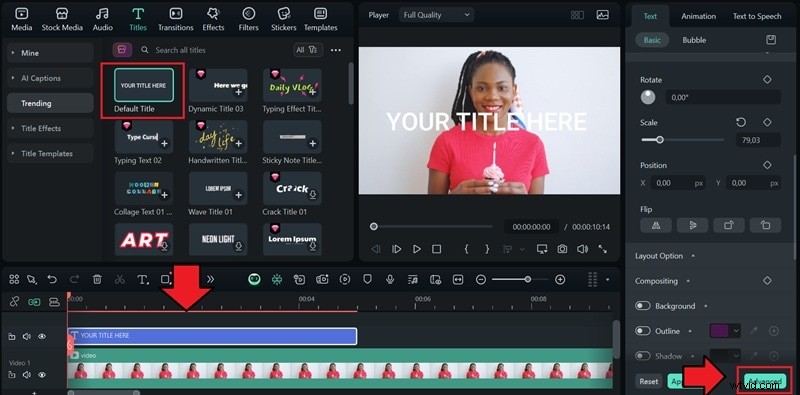
Task: Adjust player volume speaker icon
Action: 582,249
